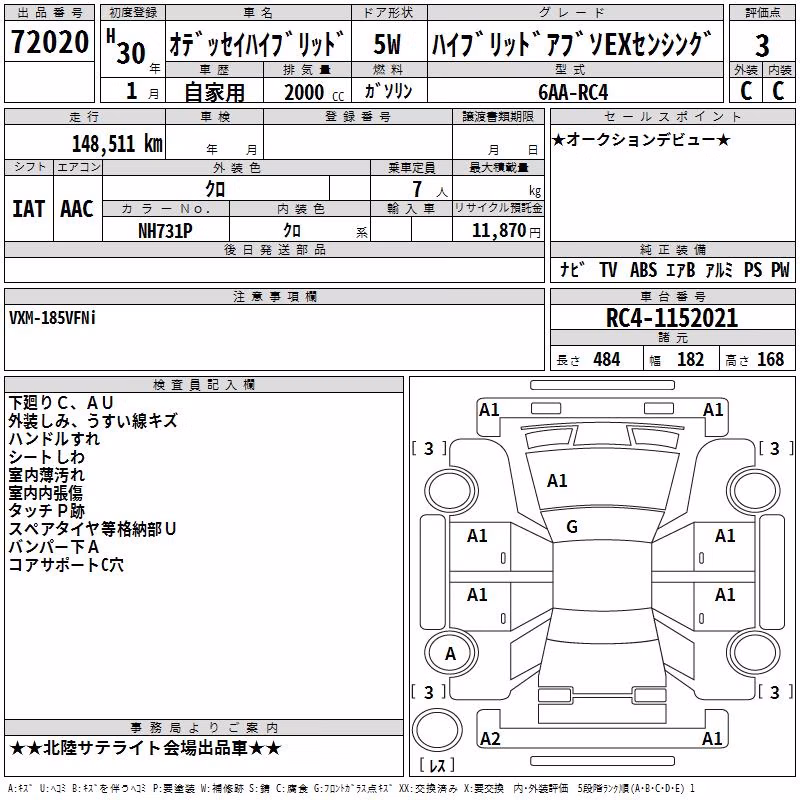Click inspector note シートしわ
Image resolution: width=800 pixels, height=800 pixels.
46,457
